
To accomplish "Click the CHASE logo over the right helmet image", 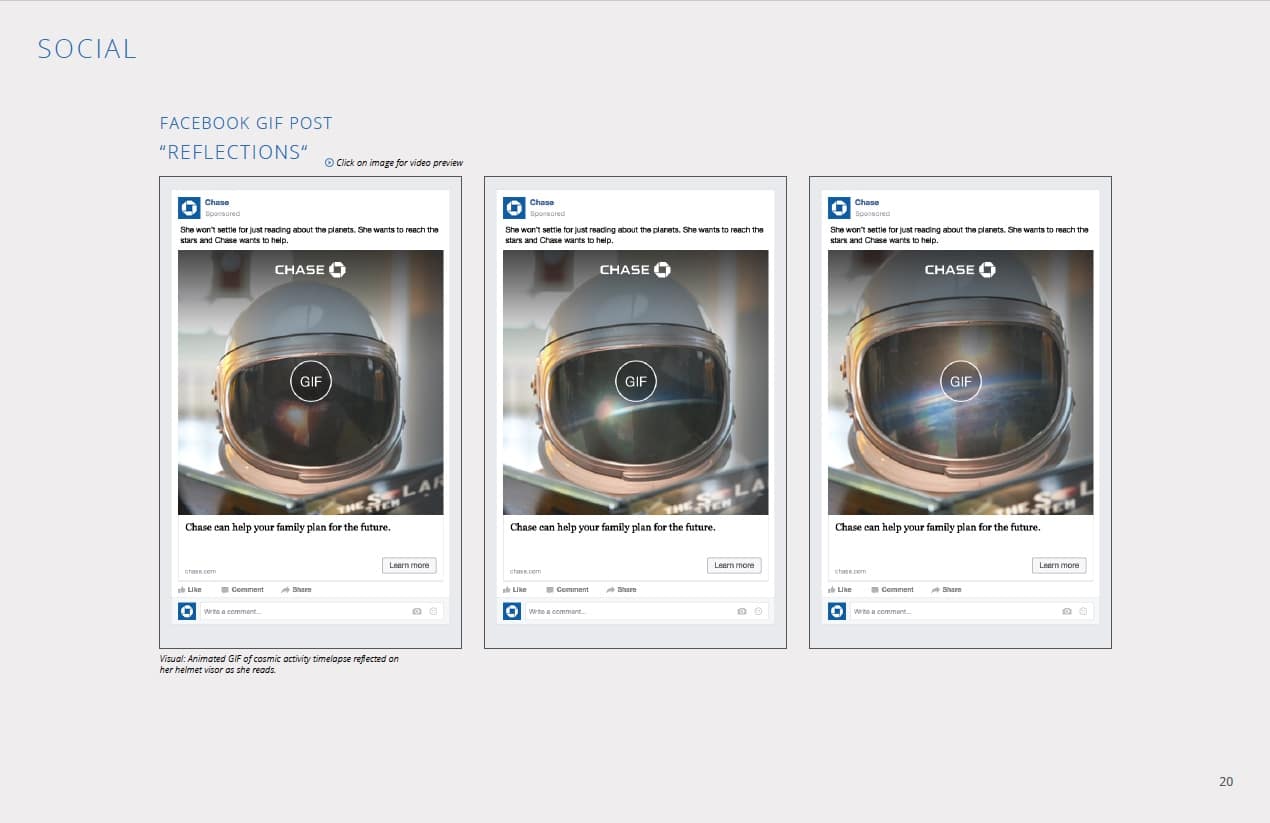I will (x=960, y=270).
